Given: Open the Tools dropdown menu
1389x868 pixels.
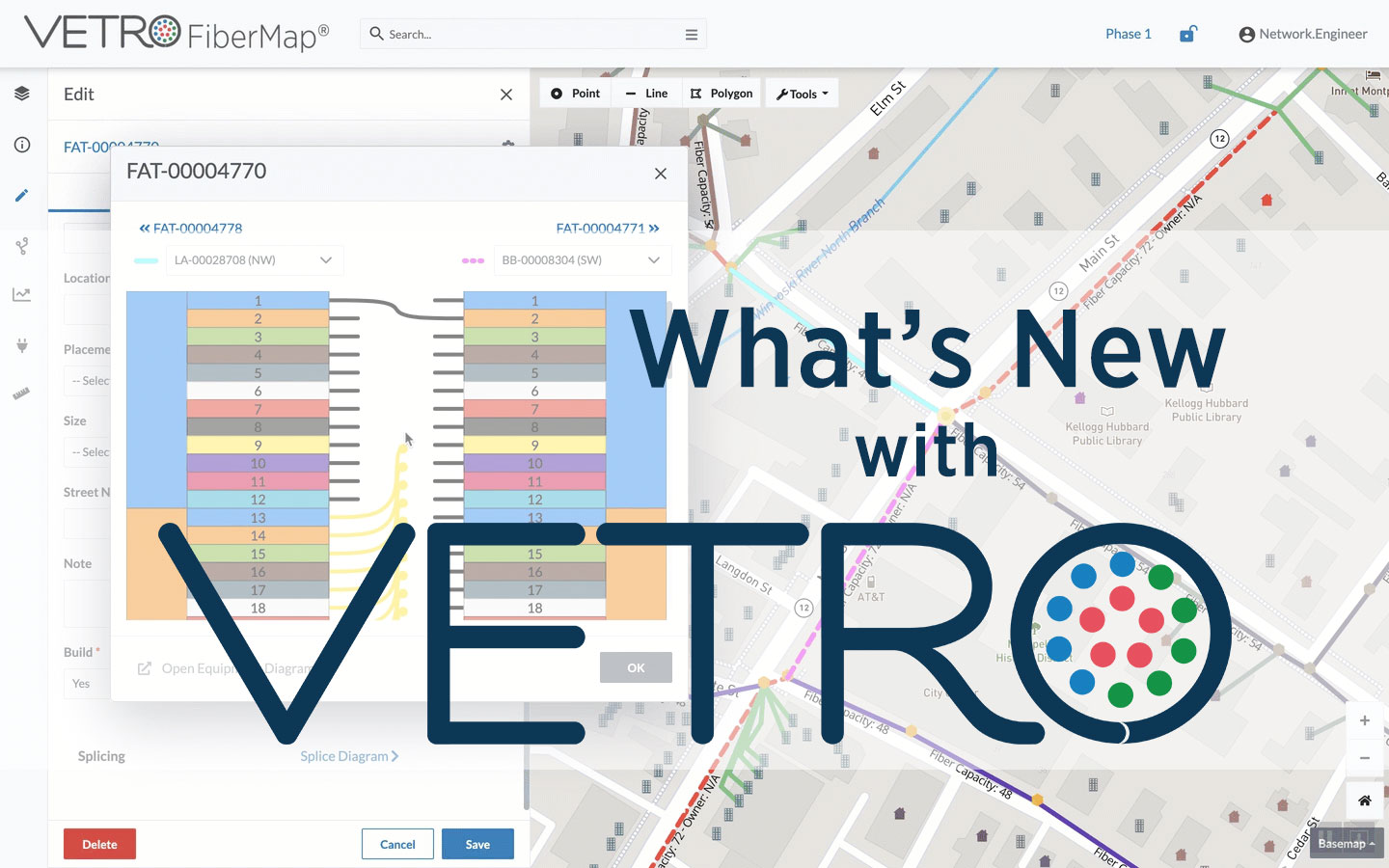Looking at the screenshot, I should 802,93.
